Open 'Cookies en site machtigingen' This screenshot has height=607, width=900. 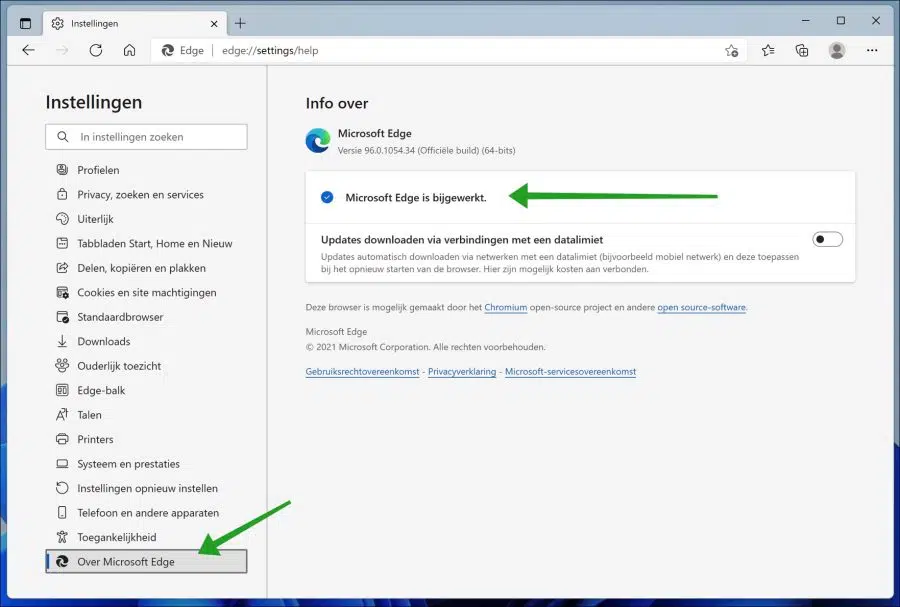146,293
